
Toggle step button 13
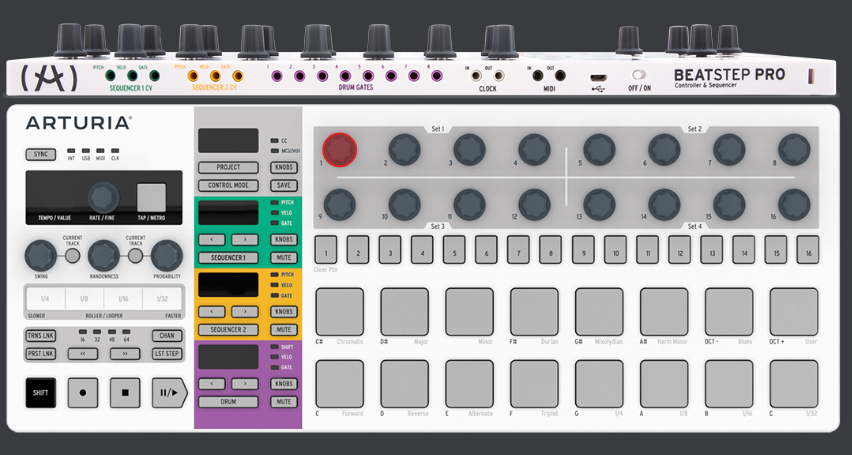711,250
